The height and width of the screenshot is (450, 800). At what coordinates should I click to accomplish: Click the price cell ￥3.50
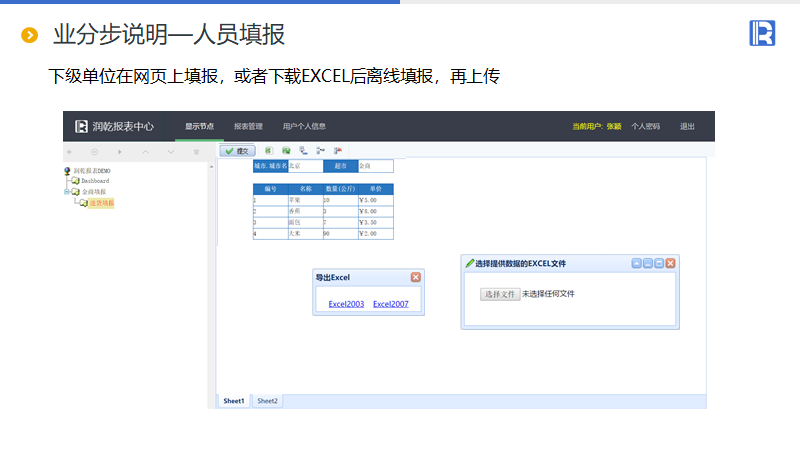pos(376,222)
